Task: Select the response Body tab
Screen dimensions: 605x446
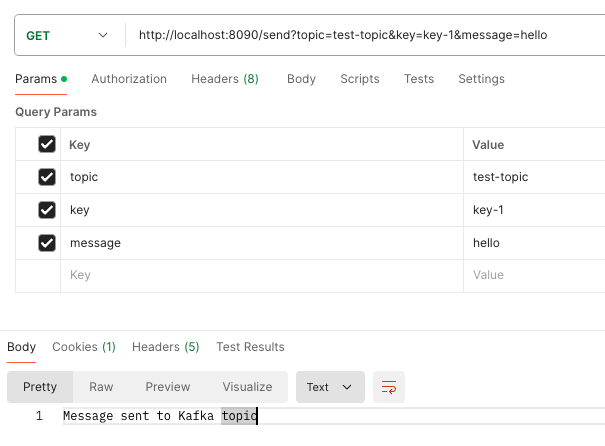Action: click(x=22, y=347)
